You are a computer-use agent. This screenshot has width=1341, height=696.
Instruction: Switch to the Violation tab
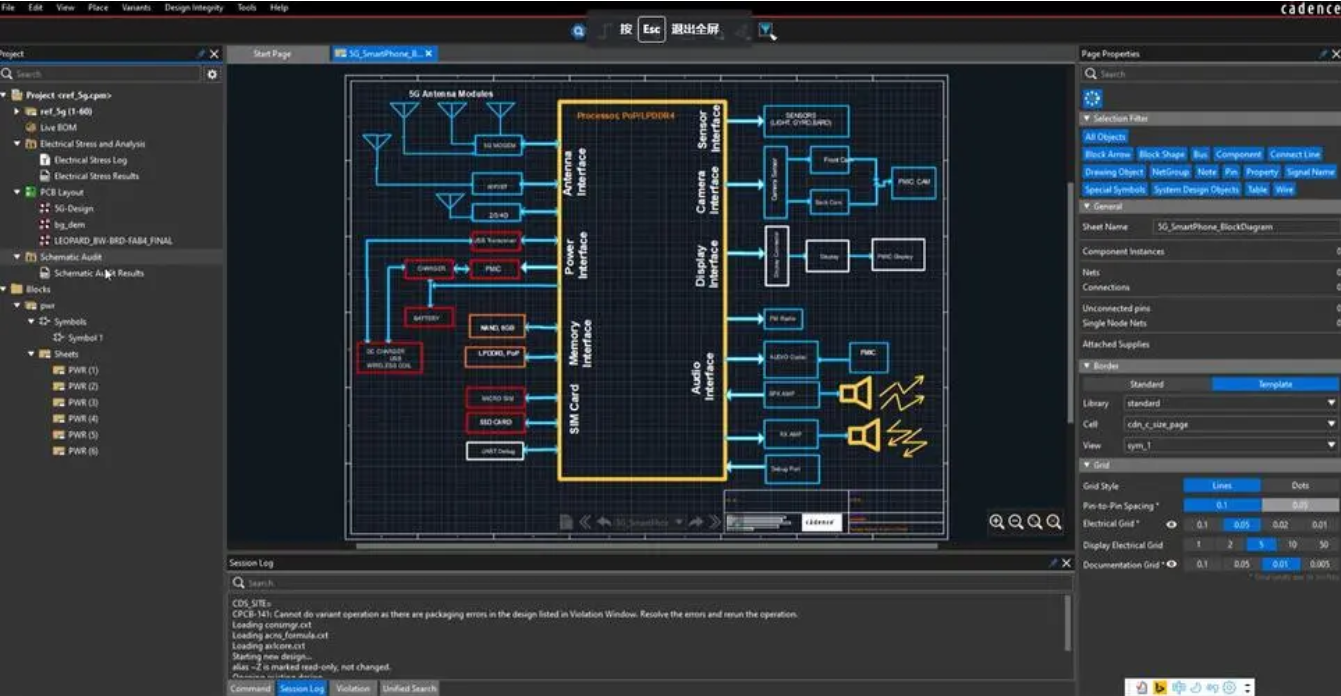(x=352, y=688)
